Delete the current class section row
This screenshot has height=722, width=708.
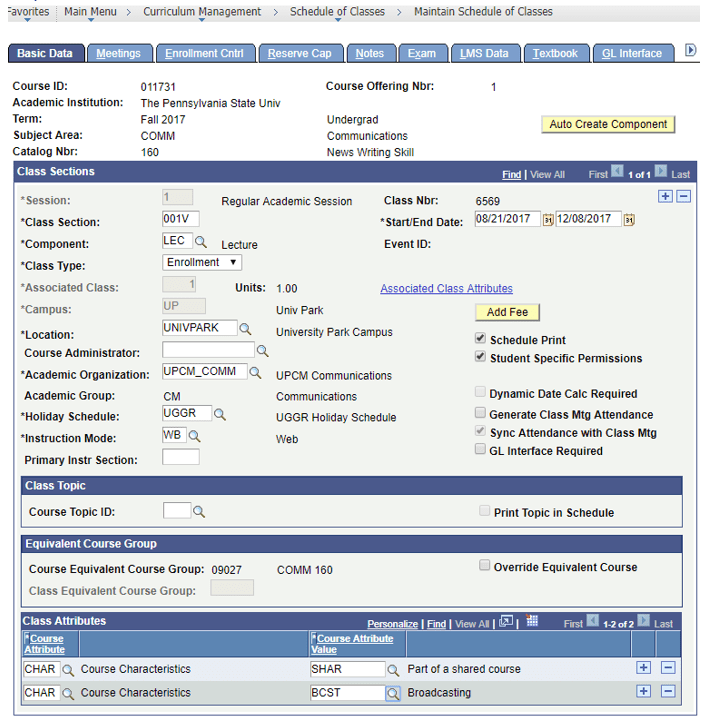tap(684, 197)
